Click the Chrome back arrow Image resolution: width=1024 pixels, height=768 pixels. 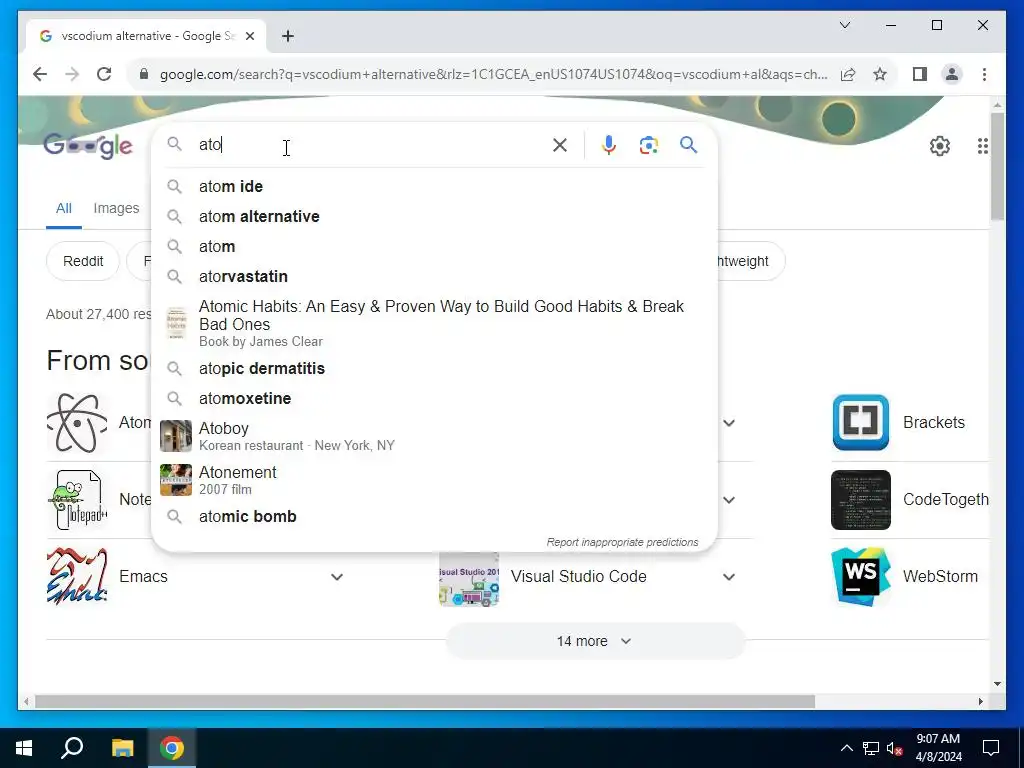tap(40, 74)
